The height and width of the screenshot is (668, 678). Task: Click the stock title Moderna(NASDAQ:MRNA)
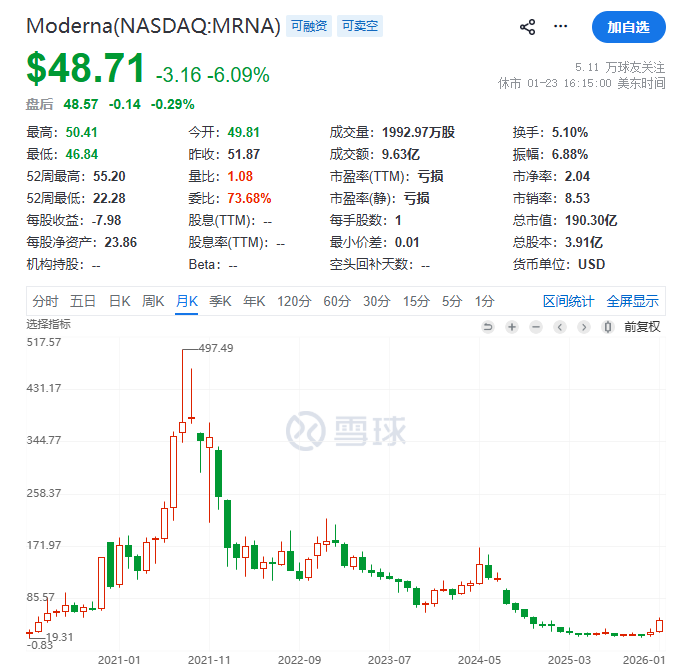click(154, 26)
